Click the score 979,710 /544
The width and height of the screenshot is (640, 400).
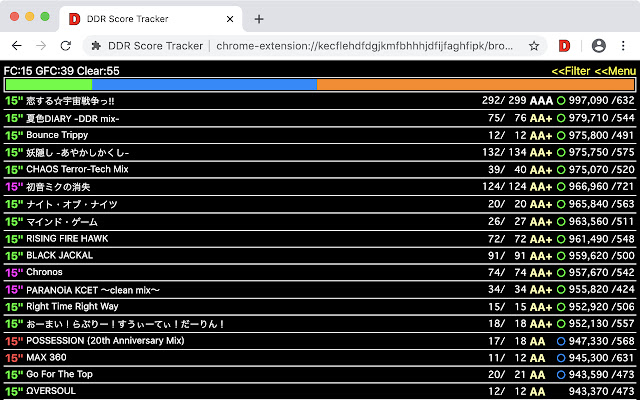tap(602, 118)
